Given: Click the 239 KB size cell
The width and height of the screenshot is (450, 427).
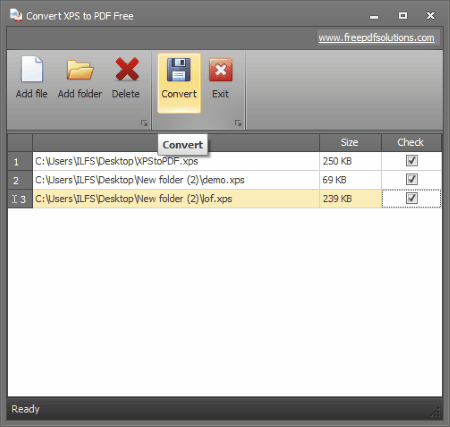Looking at the screenshot, I should click(x=350, y=199).
